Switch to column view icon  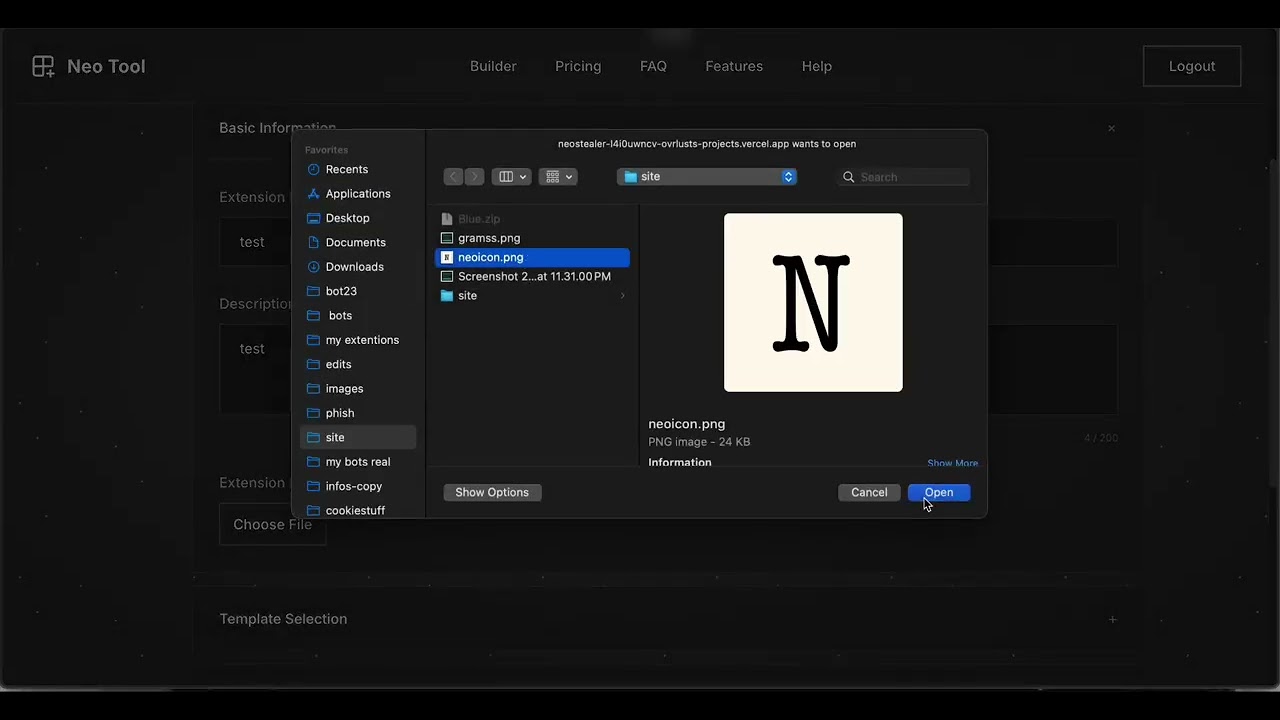point(506,177)
